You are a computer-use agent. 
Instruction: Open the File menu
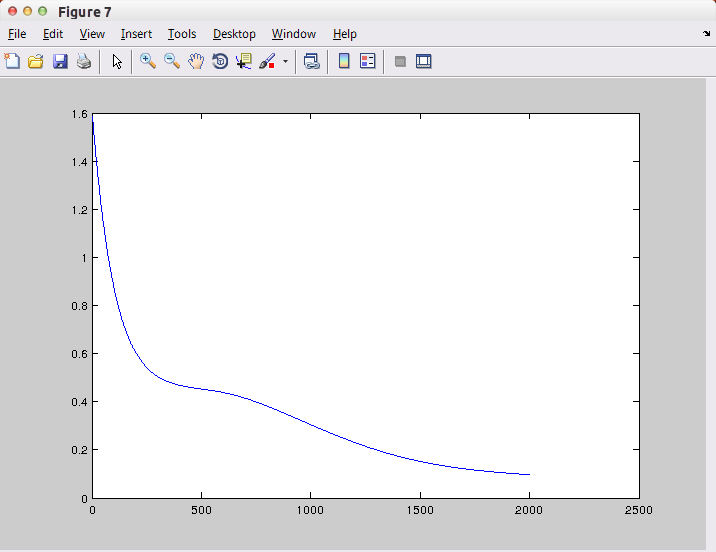coord(17,34)
